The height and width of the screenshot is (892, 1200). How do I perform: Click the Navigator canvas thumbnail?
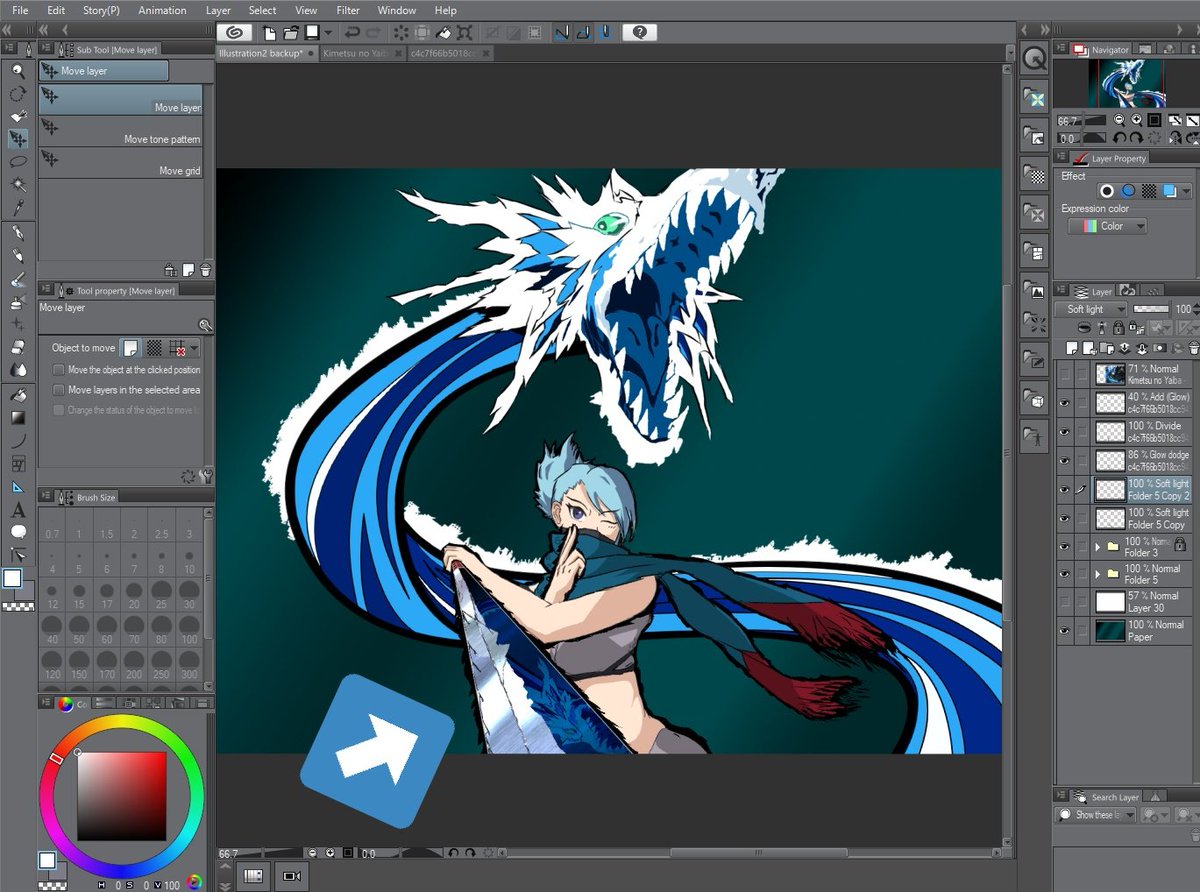[1126, 84]
